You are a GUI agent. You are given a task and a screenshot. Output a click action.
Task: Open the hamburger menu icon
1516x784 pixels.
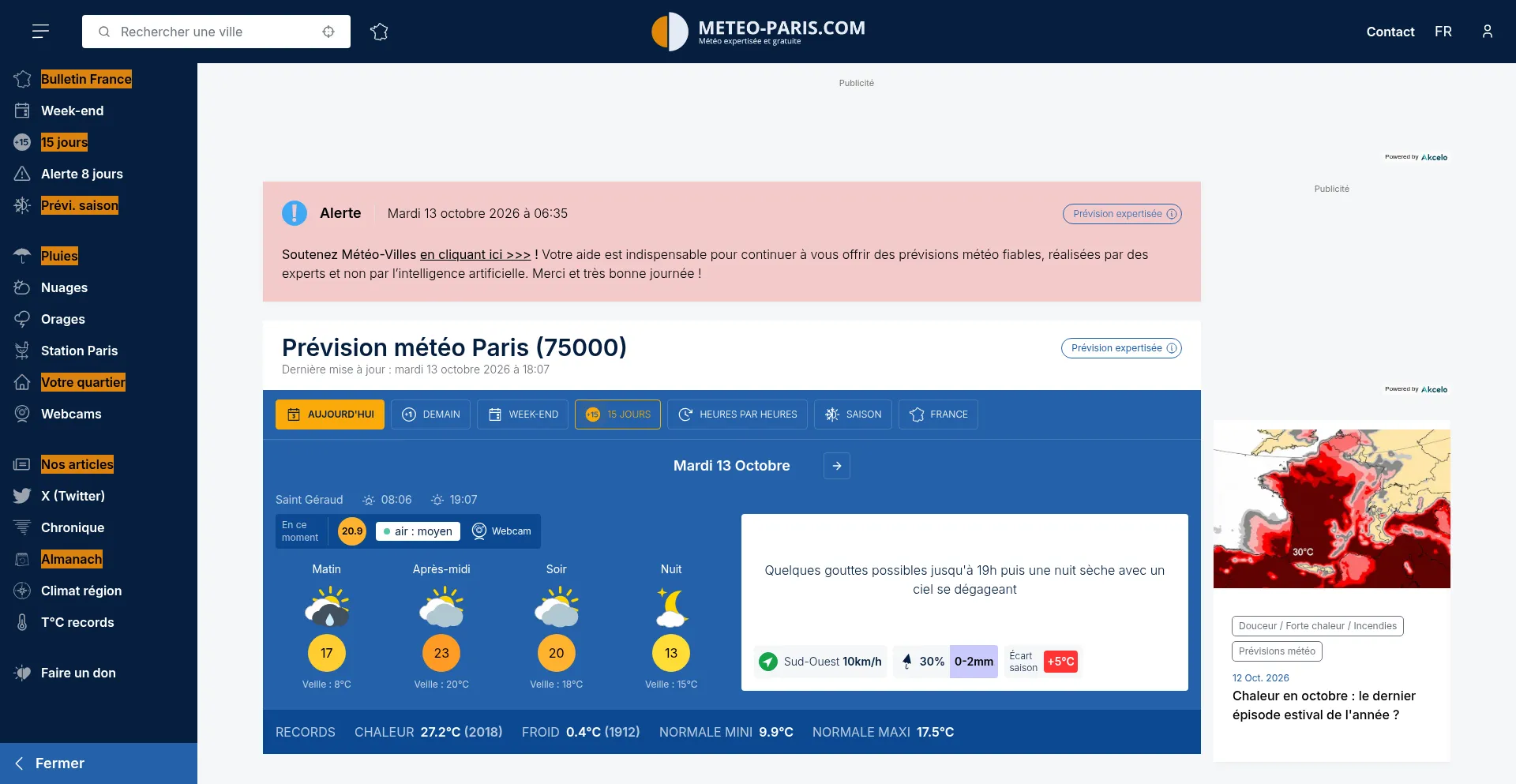(x=40, y=32)
